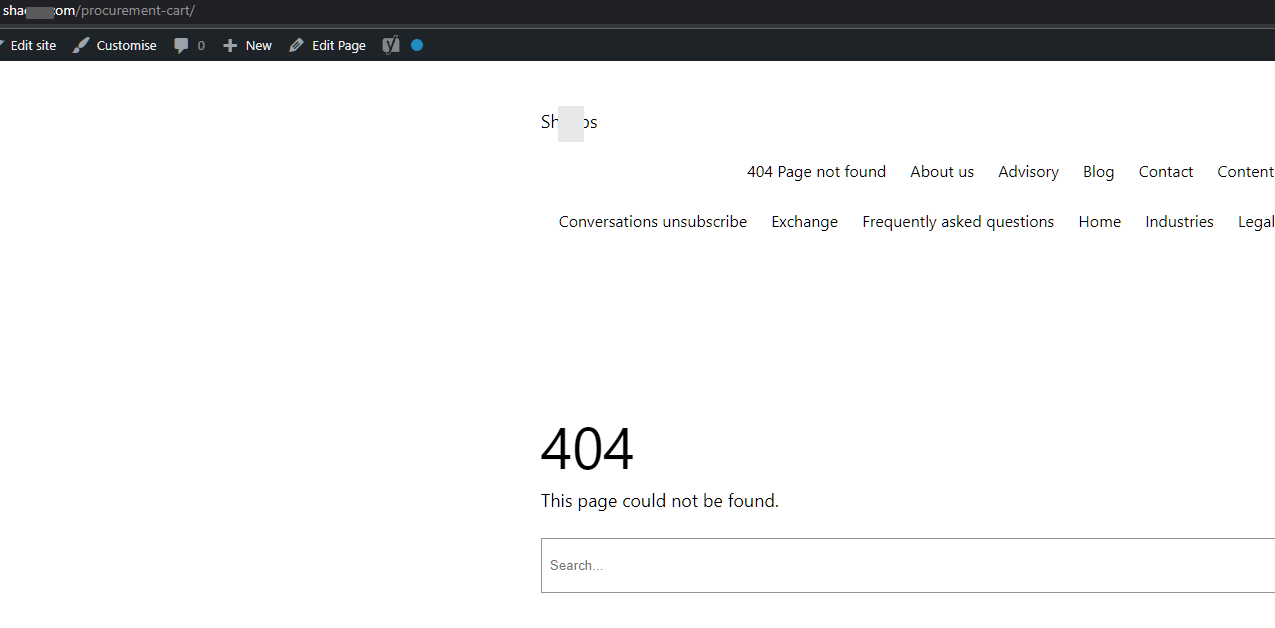Viewport: 1275px width, 628px height.
Task: Open the Industries nav link
Action: (x=1179, y=221)
